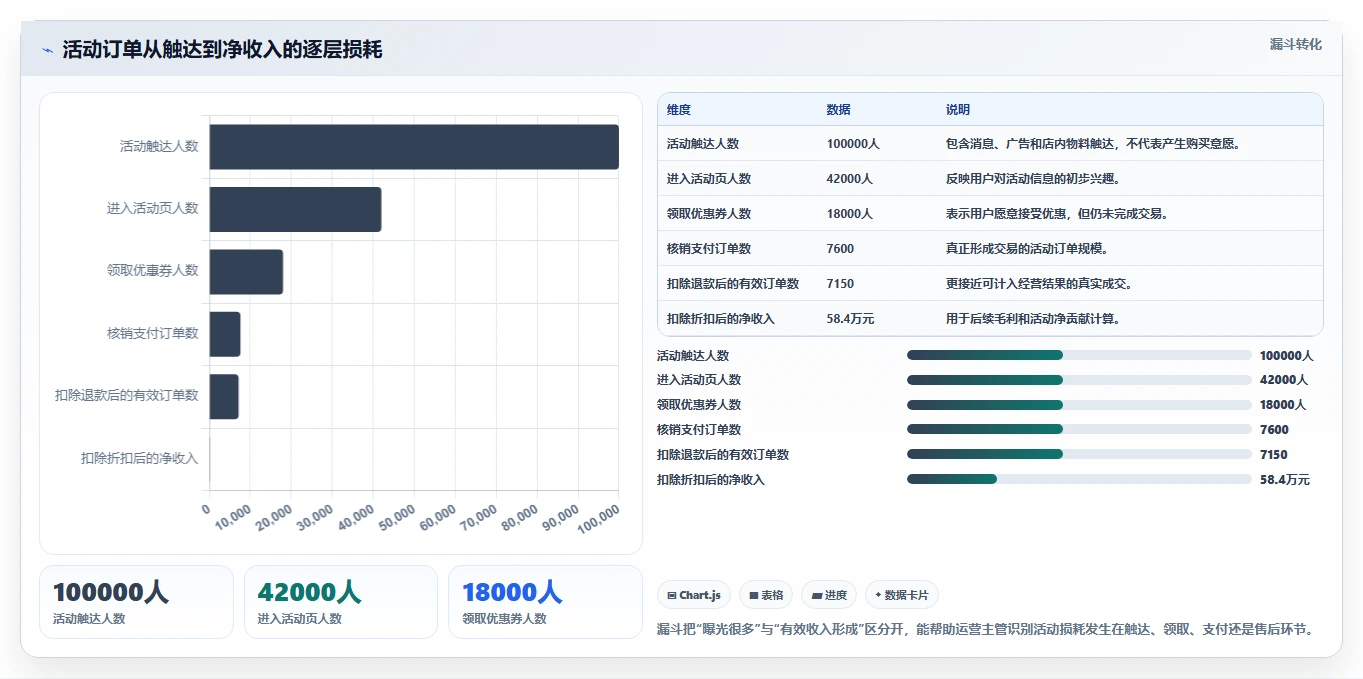Click the page title 活动订单从触达到净收入的逐层损耗

tap(222, 50)
